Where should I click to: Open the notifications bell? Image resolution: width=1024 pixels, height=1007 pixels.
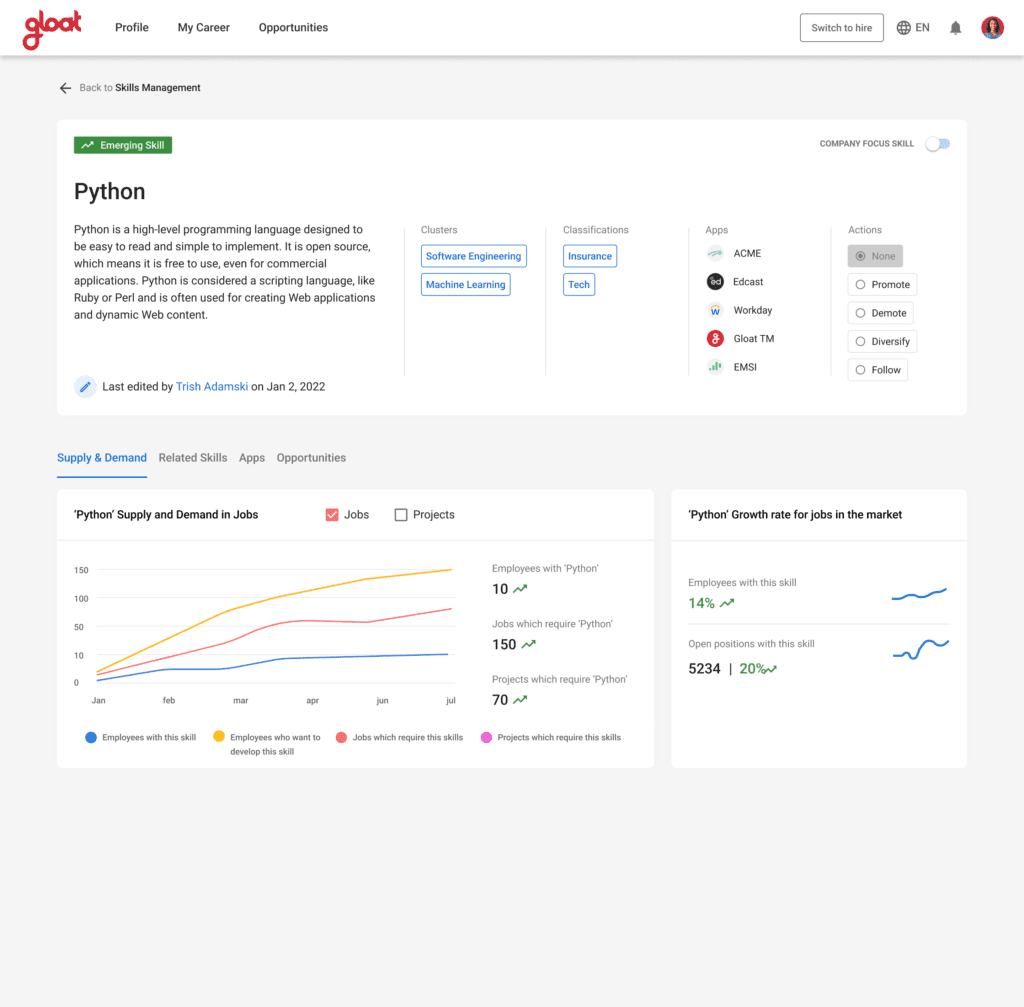coord(955,27)
